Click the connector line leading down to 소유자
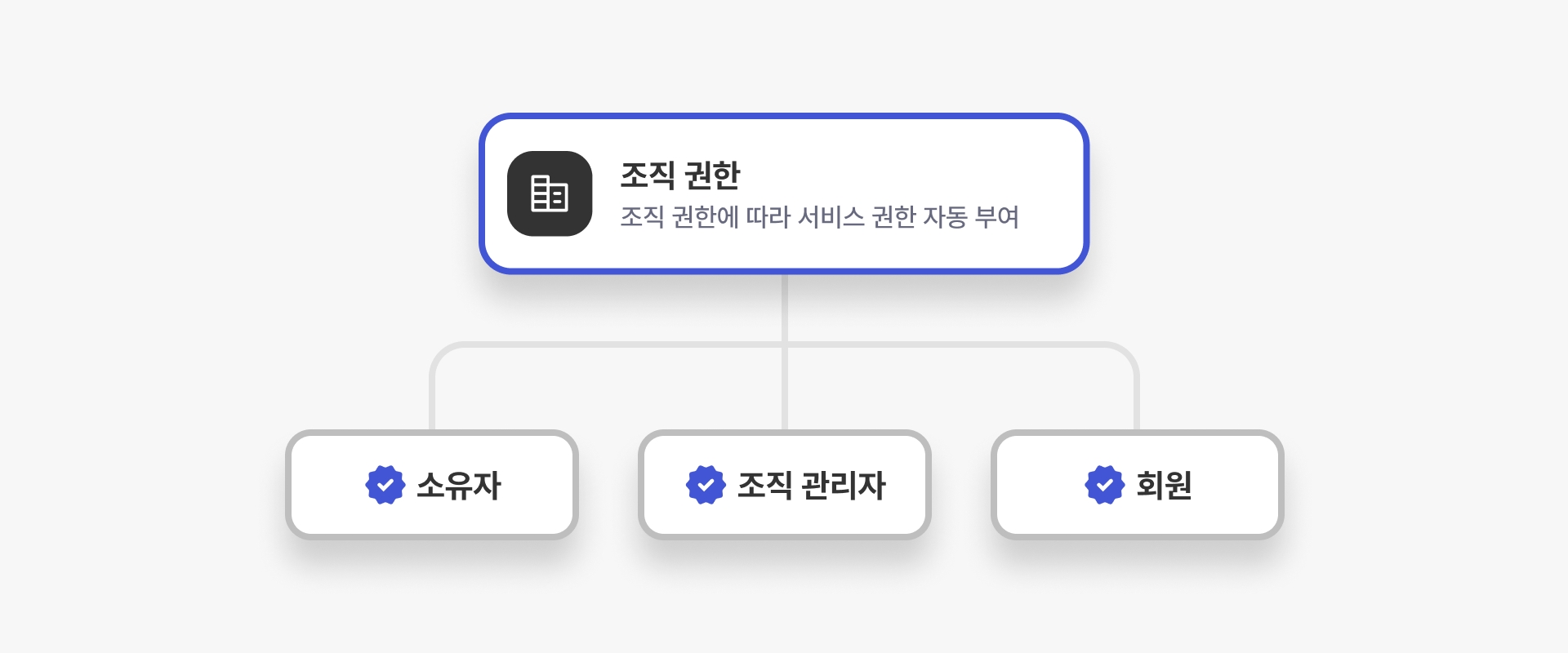The width and height of the screenshot is (1568, 653). click(x=432, y=392)
